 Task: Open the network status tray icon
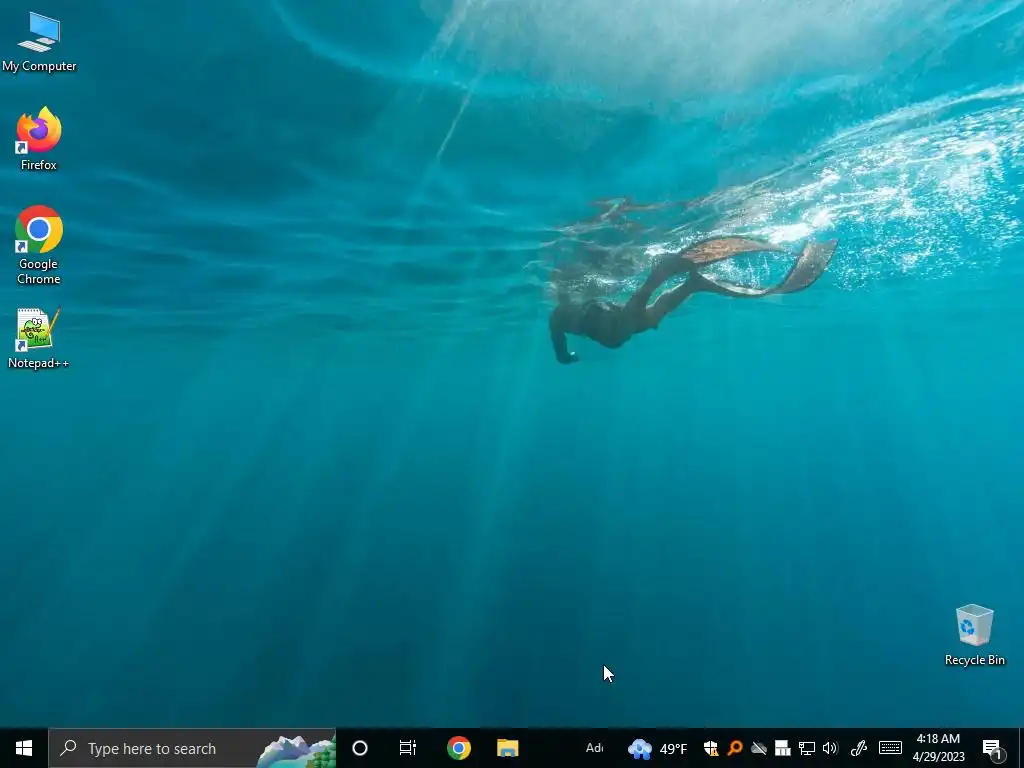(x=807, y=748)
